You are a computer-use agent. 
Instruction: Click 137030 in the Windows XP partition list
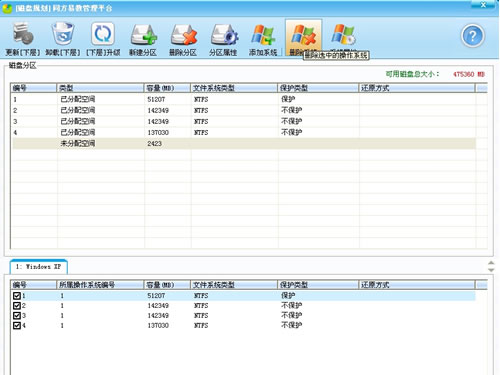[158, 325]
